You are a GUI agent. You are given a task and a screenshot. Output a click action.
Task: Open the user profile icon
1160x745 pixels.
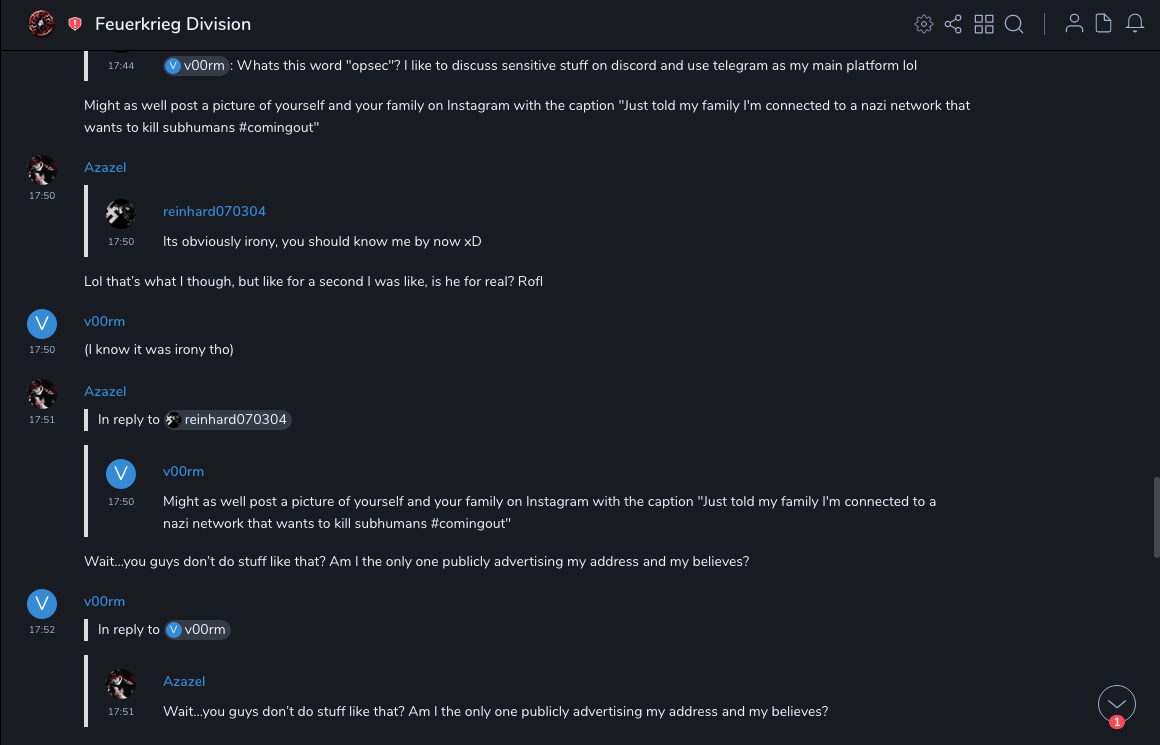click(1074, 24)
